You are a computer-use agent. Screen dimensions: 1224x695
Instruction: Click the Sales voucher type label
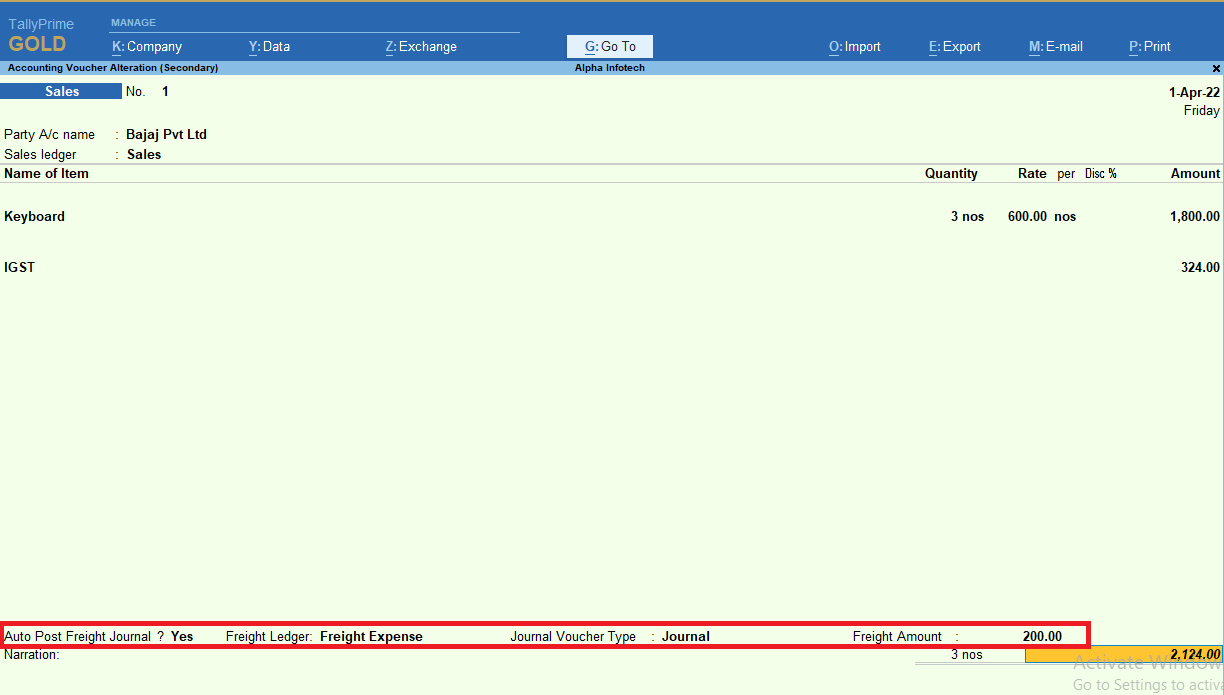tap(62, 90)
